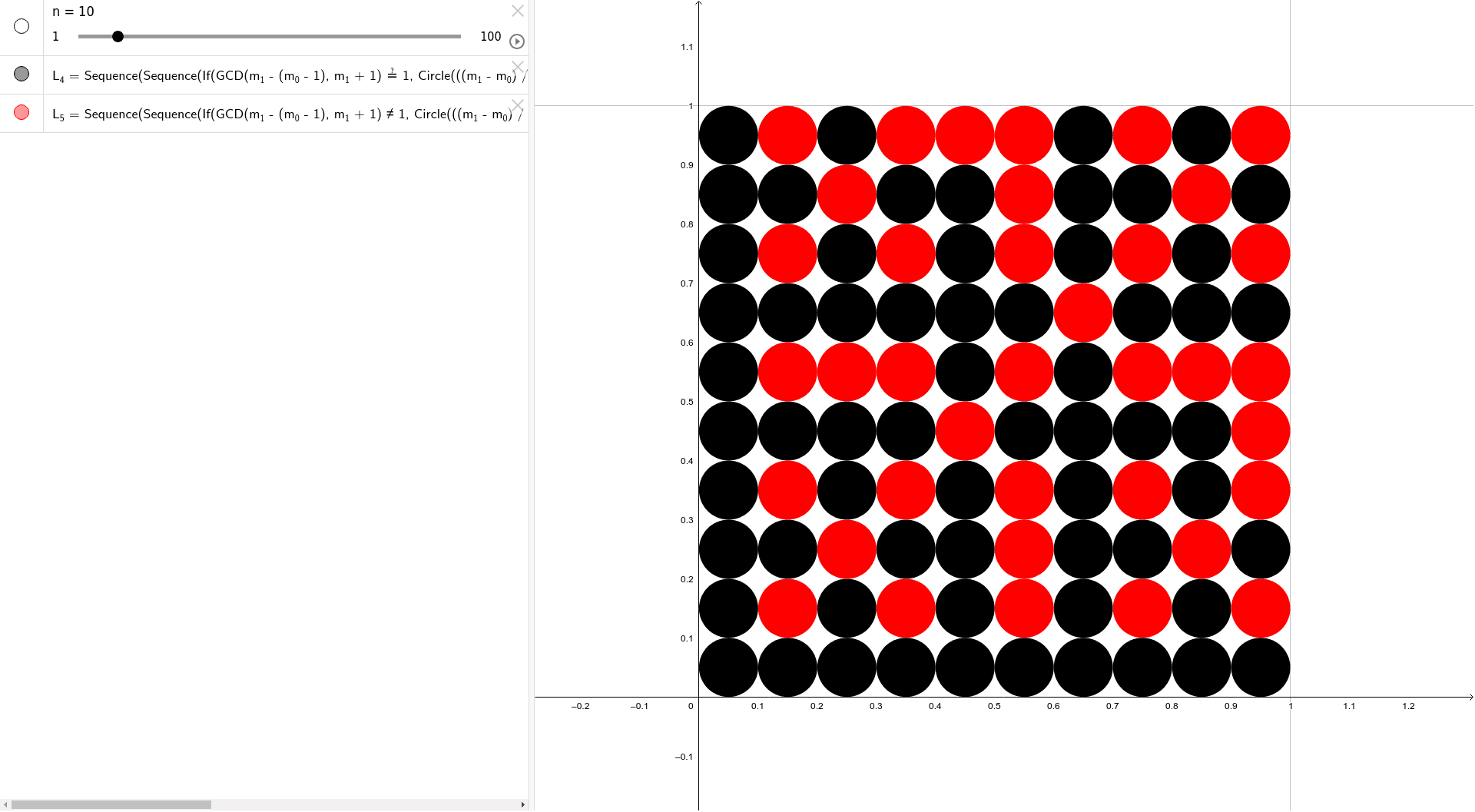Close the n = 10 slider row

[517, 11]
